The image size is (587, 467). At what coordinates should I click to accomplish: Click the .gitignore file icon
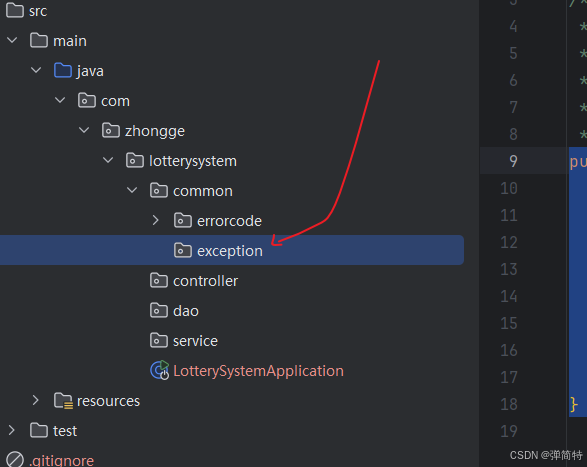tap(15, 460)
